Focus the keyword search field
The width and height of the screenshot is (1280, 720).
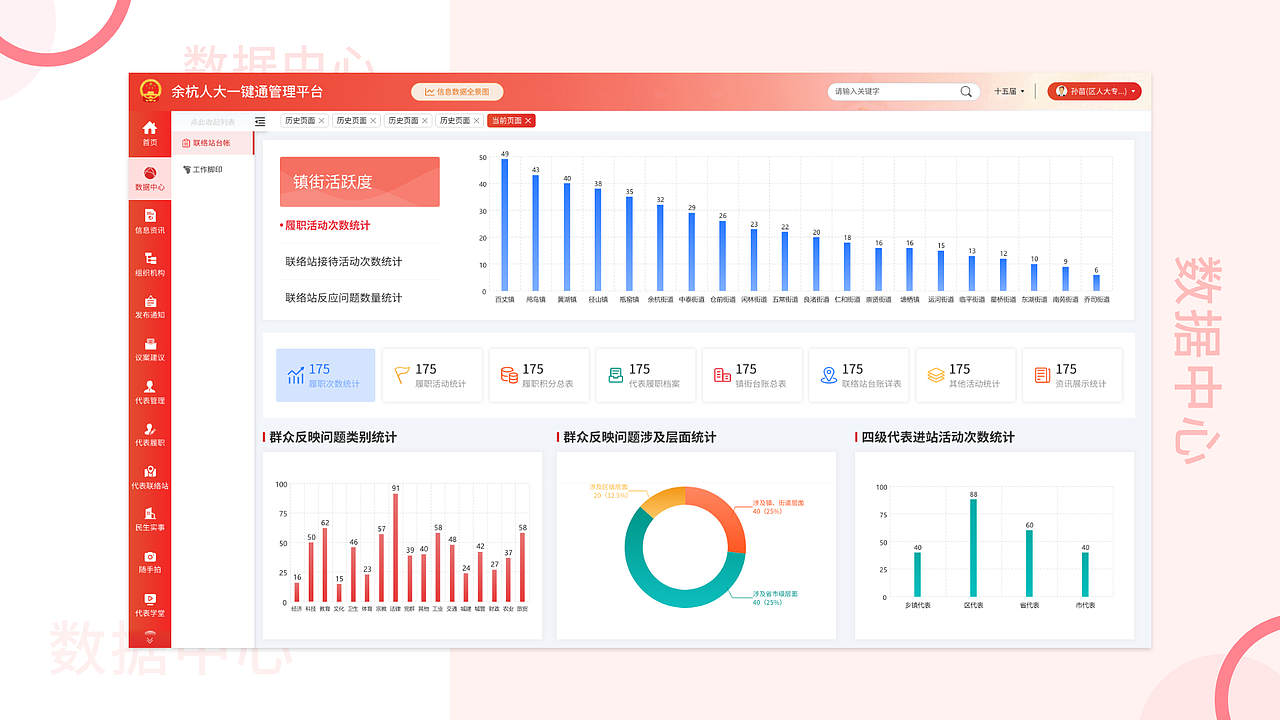(x=903, y=91)
